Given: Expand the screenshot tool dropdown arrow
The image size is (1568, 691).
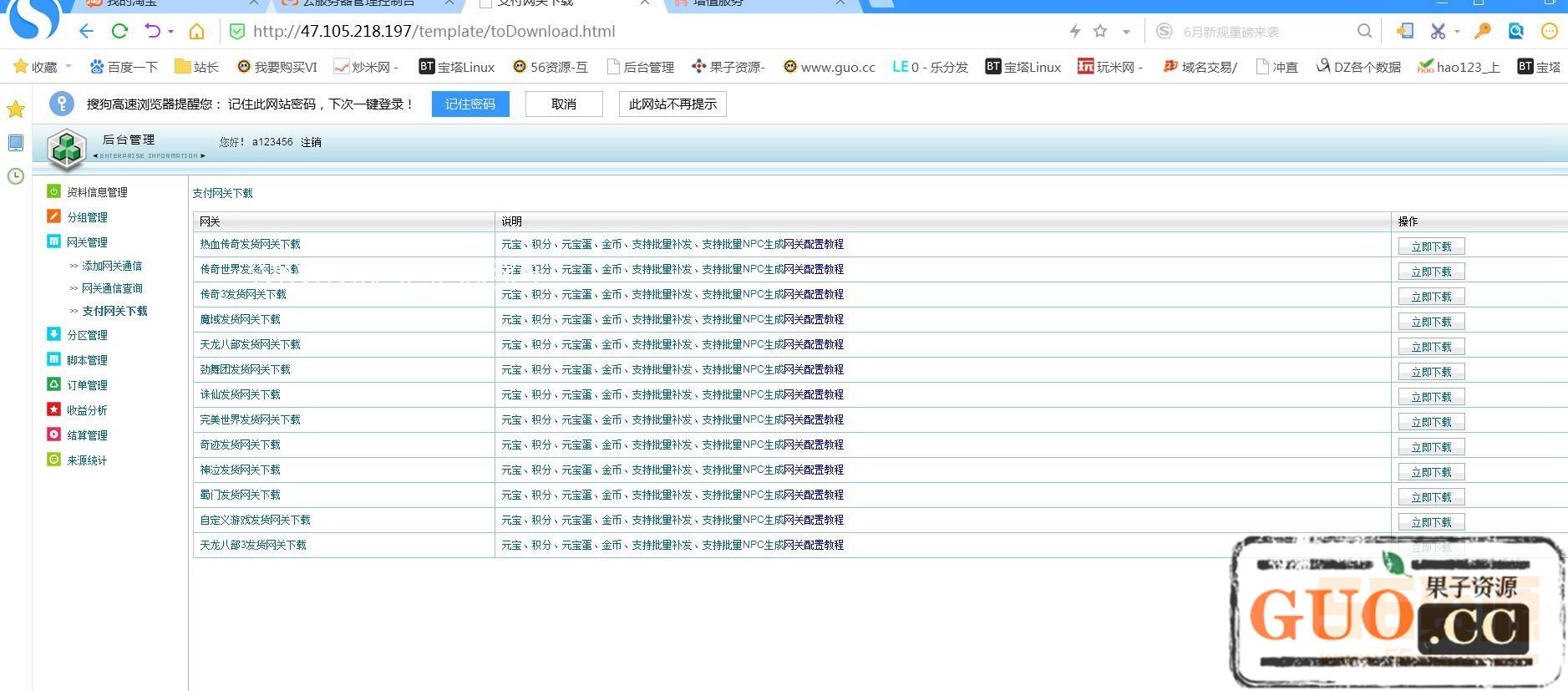Looking at the screenshot, I should [1457, 32].
